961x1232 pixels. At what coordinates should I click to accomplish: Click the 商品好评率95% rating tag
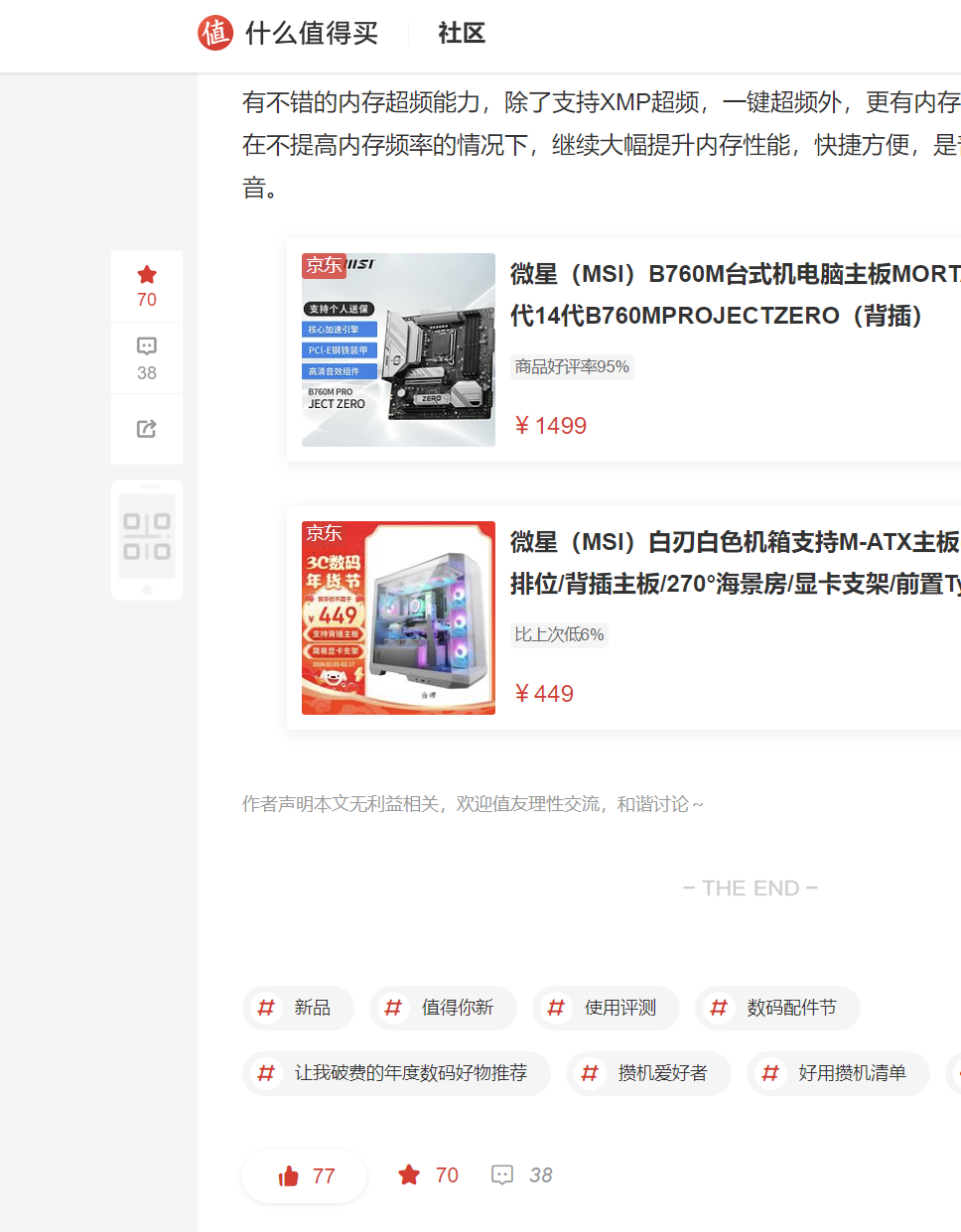[x=572, y=366]
